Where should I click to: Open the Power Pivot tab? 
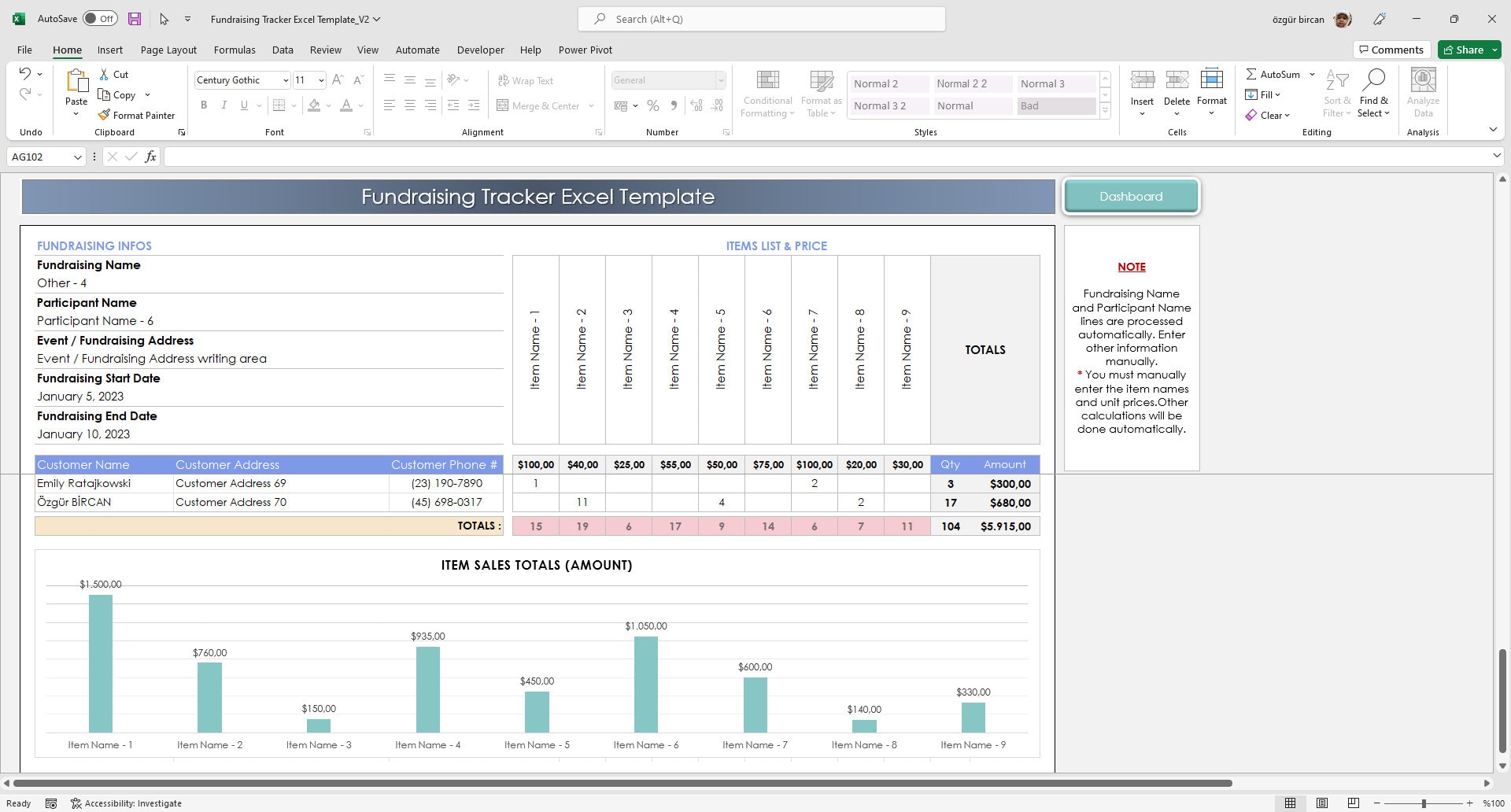[585, 50]
